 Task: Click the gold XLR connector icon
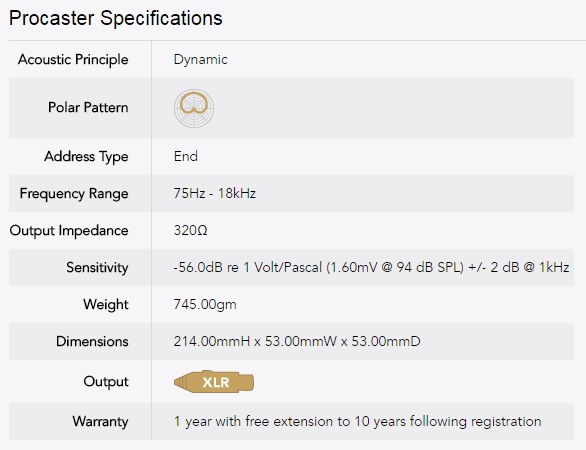tap(214, 382)
